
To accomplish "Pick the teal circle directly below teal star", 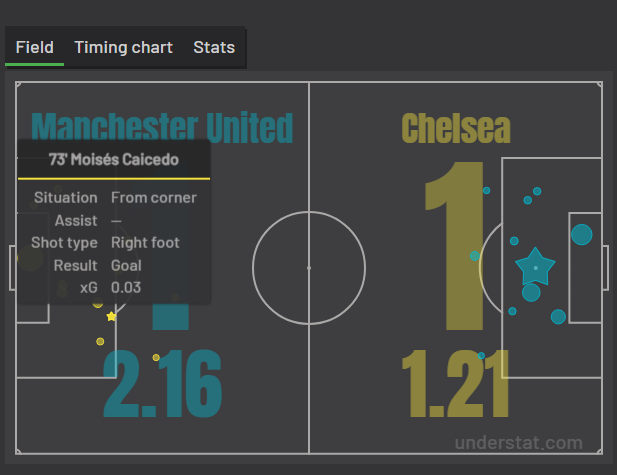I will click(531, 292).
